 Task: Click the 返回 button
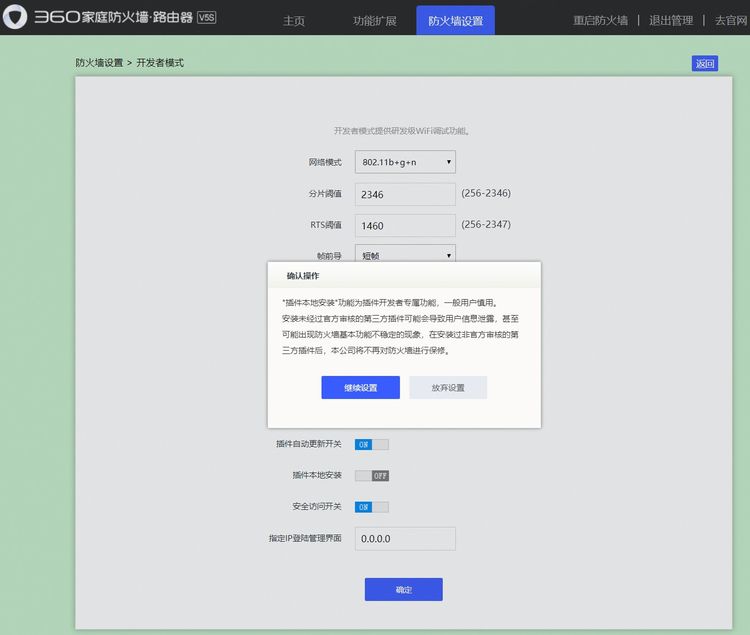coord(705,64)
